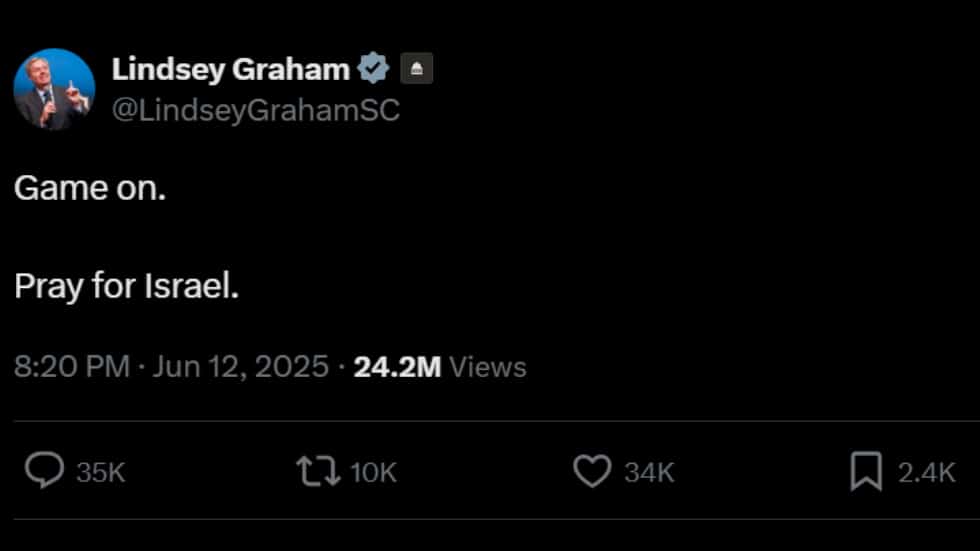Click the Lindsey Graham display name
The image size is (980, 551).
pos(230,69)
